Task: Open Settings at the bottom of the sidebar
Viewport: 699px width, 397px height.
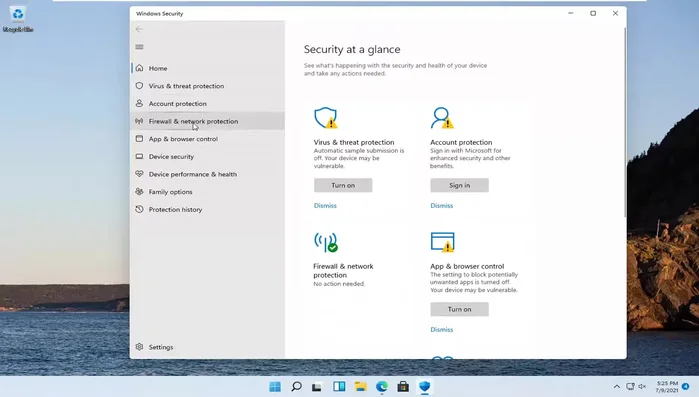Action: [x=208, y=347]
